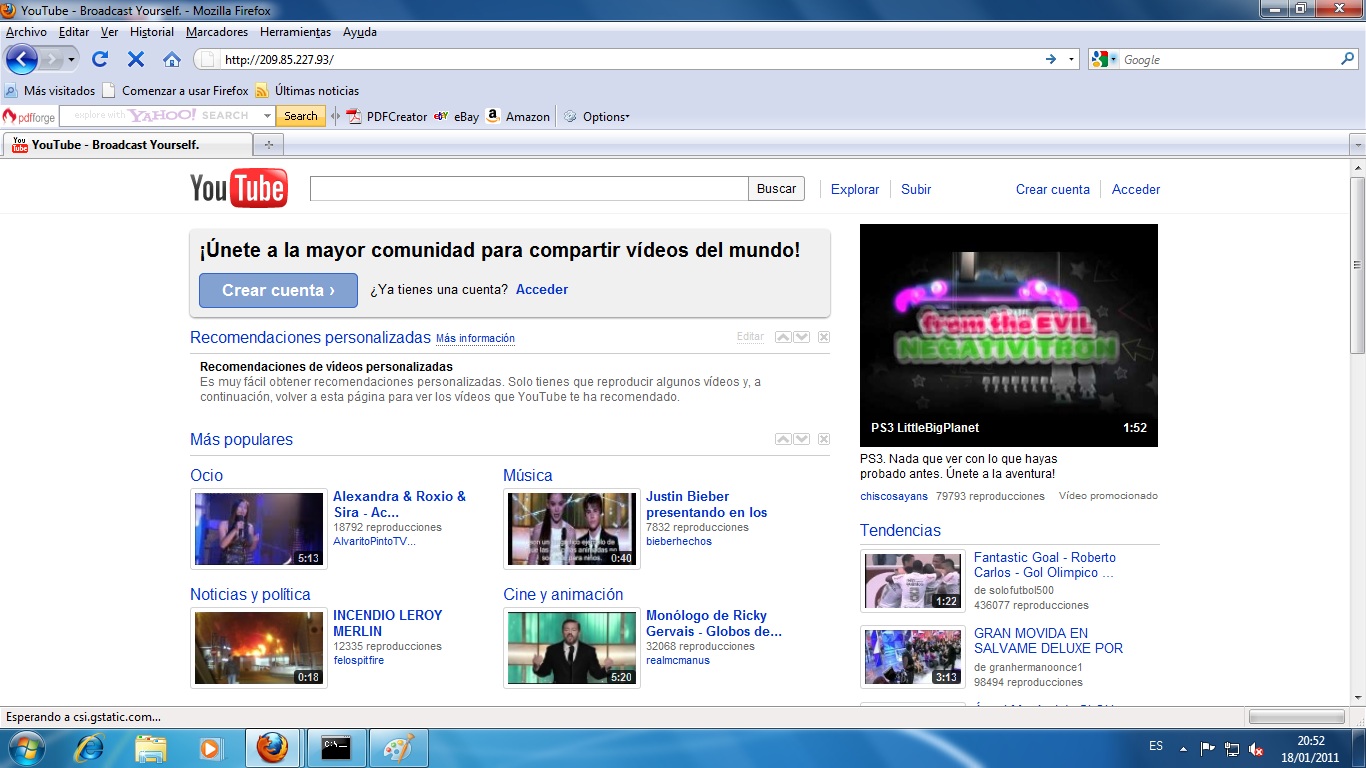The image size is (1366, 768).
Task: Open the INCENDIO LEROY MERLIN video title
Action: coord(387,623)
